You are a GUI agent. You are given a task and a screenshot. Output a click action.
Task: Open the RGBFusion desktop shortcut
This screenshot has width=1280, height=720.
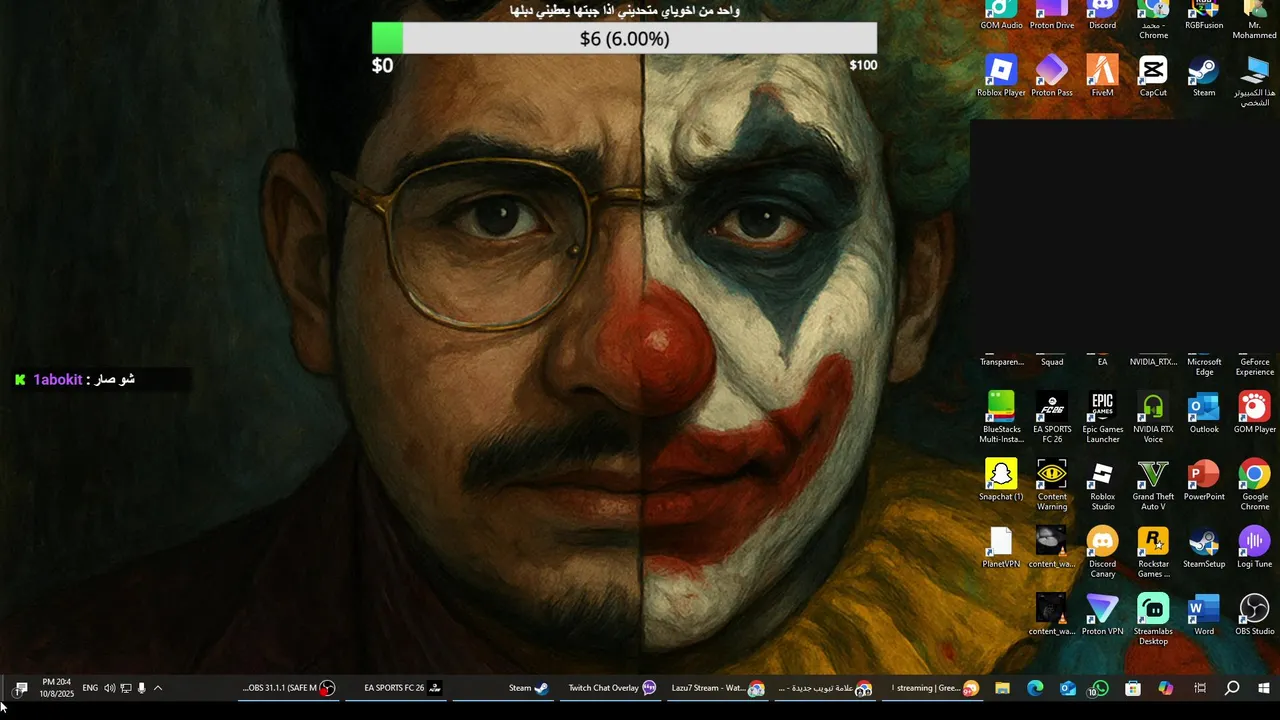click(1204, 15)
